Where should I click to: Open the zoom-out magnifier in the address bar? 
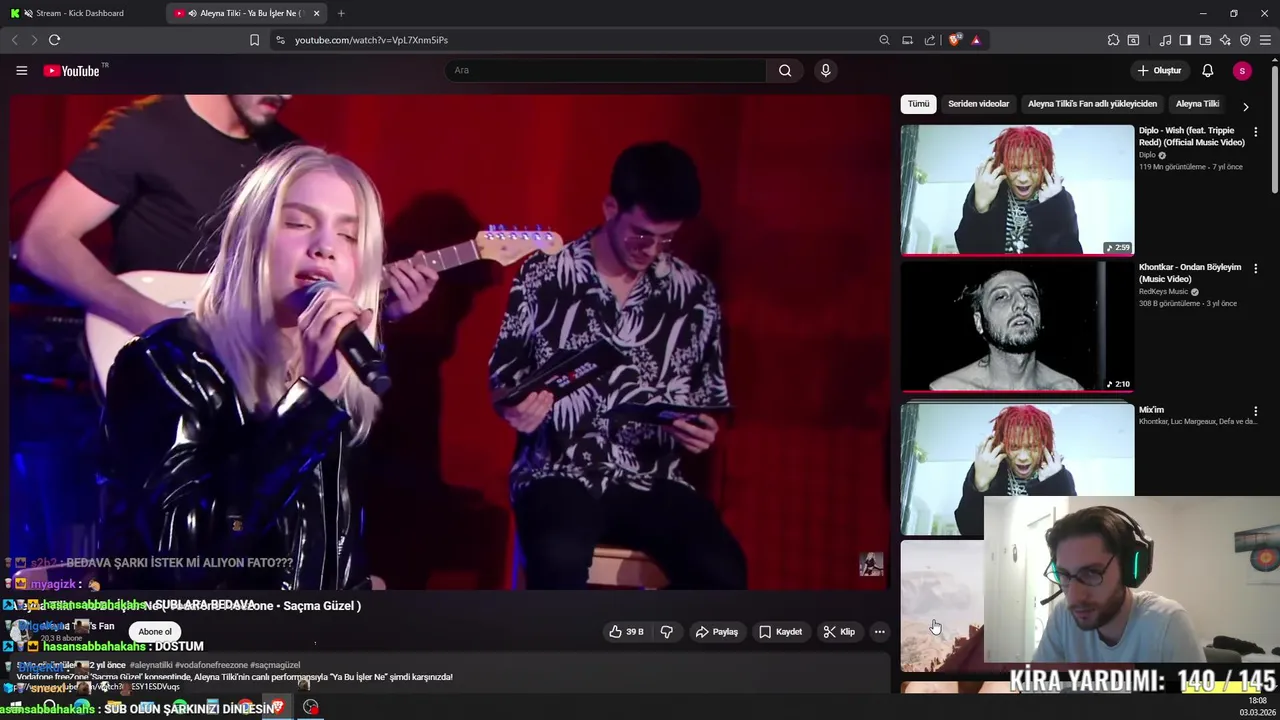[x=884, y=40]
